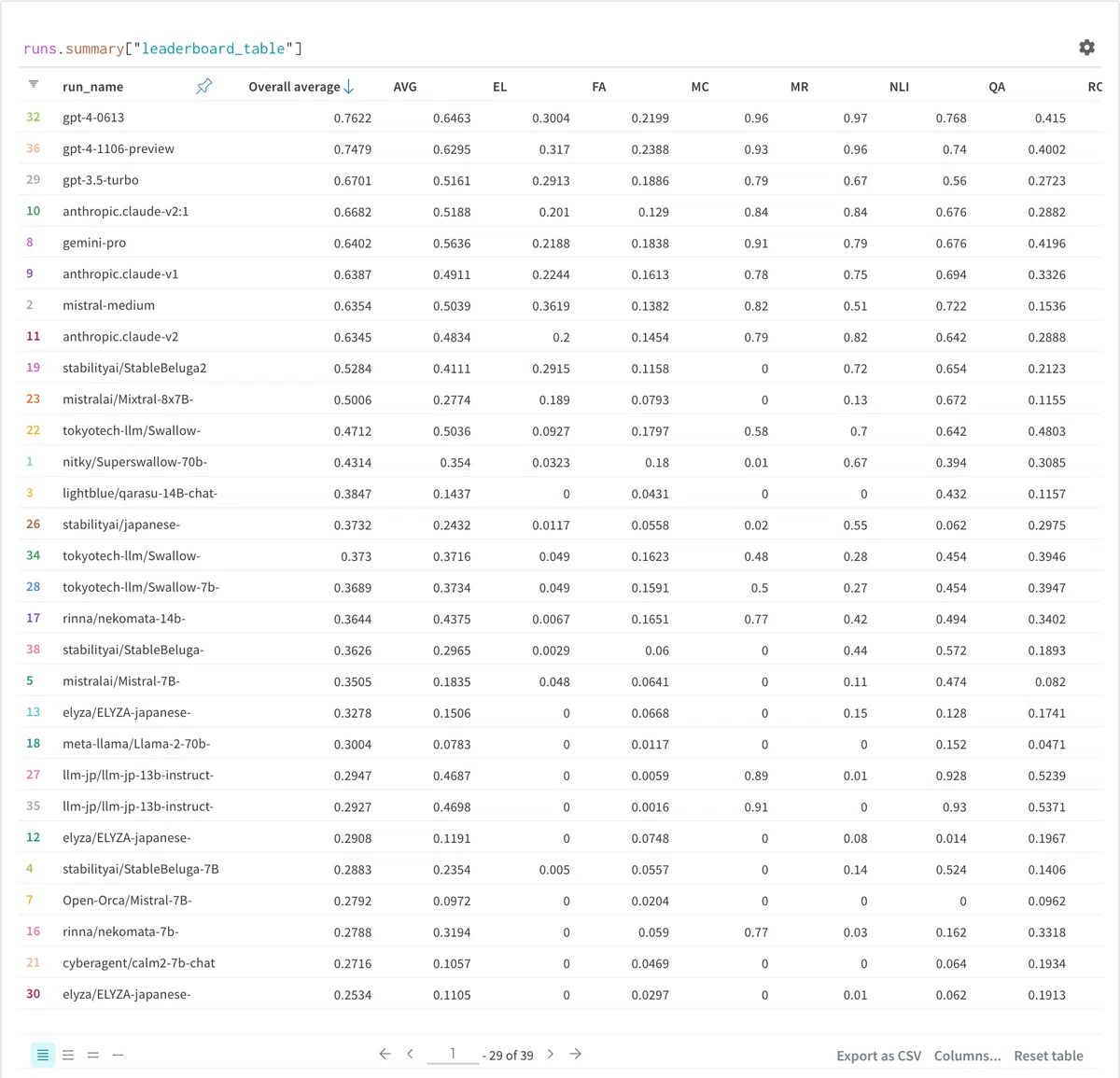Select the mistral-medium row name

[x=108, y=305]
